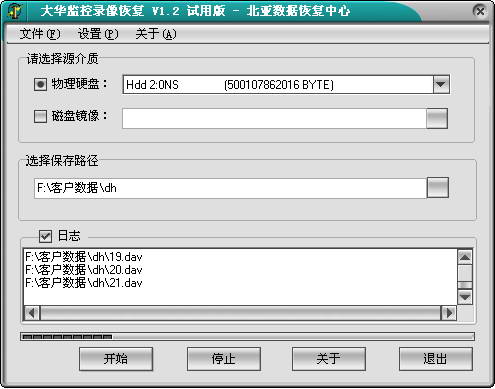Image resolution: width=495 pixels, height=389 pixels.
Task: Select the 磁盘镜像 radio option
Action: (40, 116)
